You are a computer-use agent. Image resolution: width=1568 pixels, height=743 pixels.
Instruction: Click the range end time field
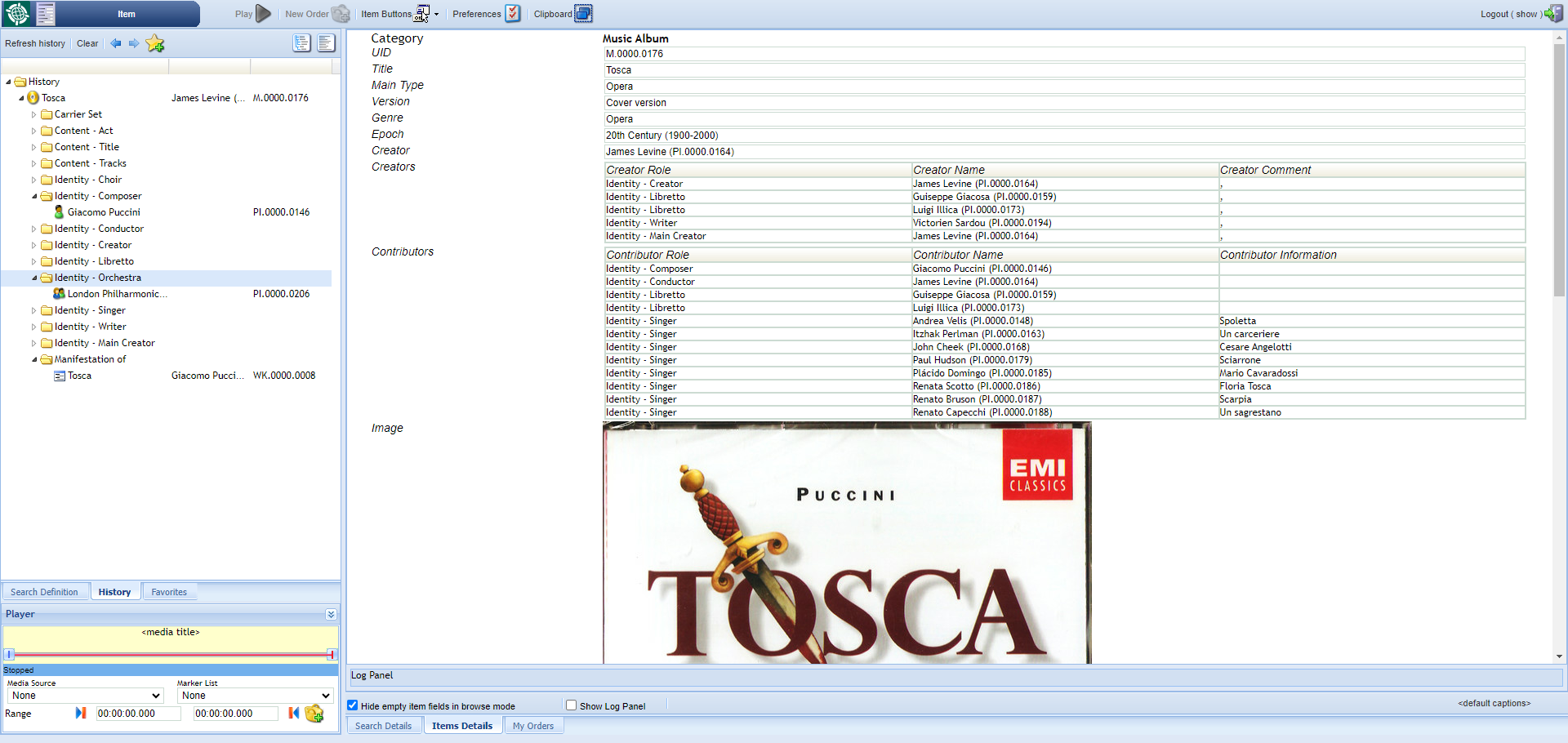click(x=236, y=714)
